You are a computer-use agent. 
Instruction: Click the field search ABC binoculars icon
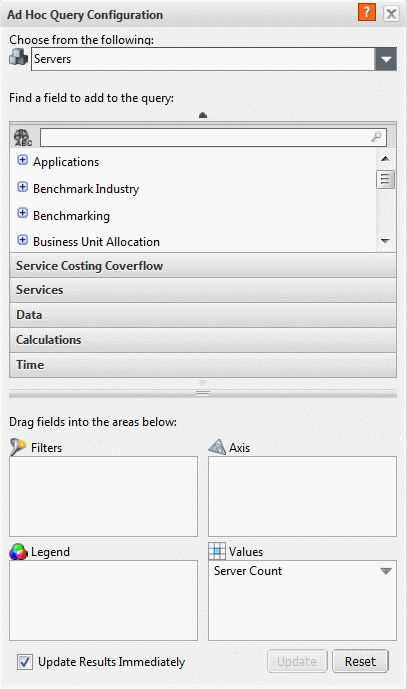point(23,138)
